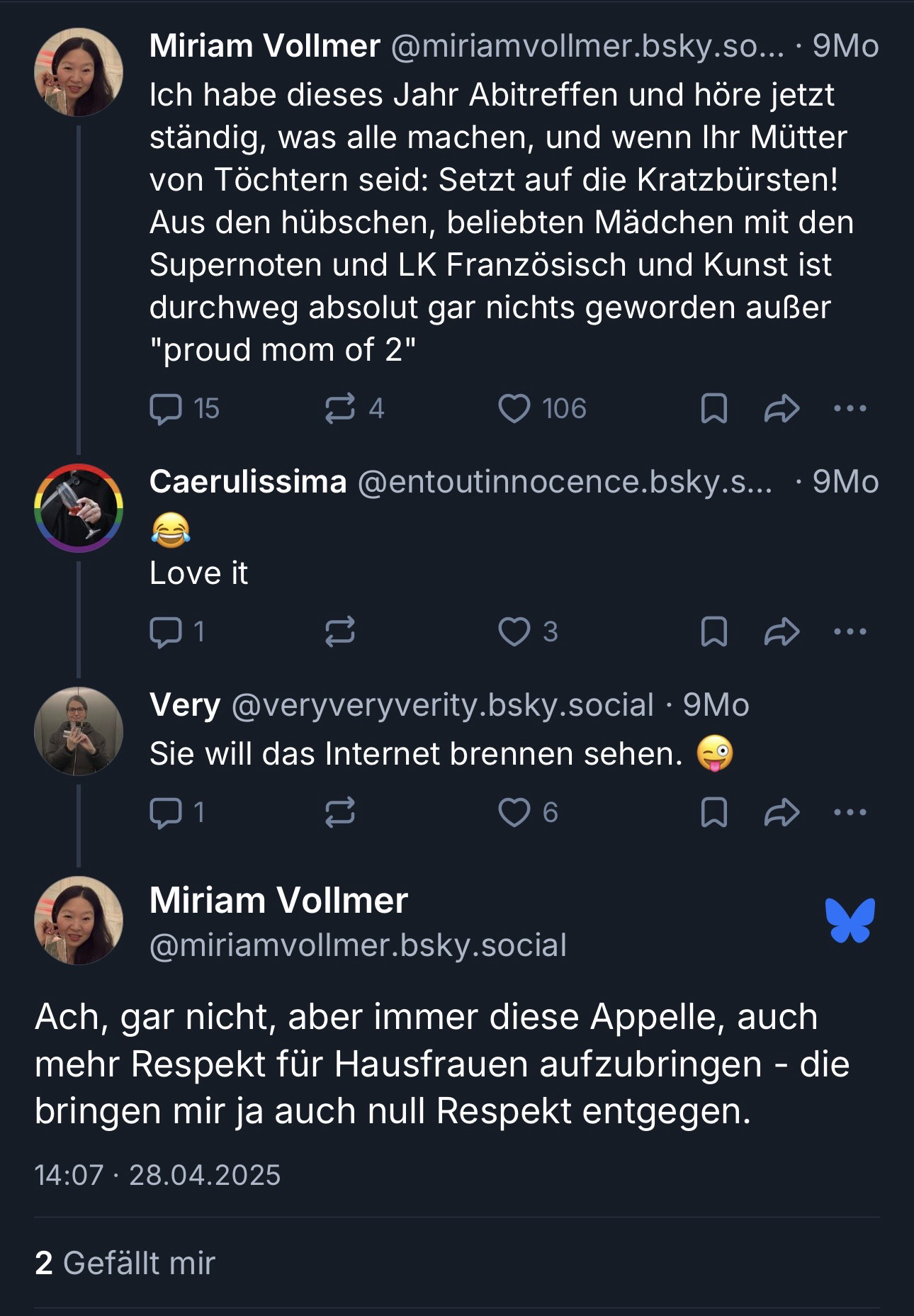Like the post with 106 likes
This screenshot has height=1316, width=914.
coord(514,409)
